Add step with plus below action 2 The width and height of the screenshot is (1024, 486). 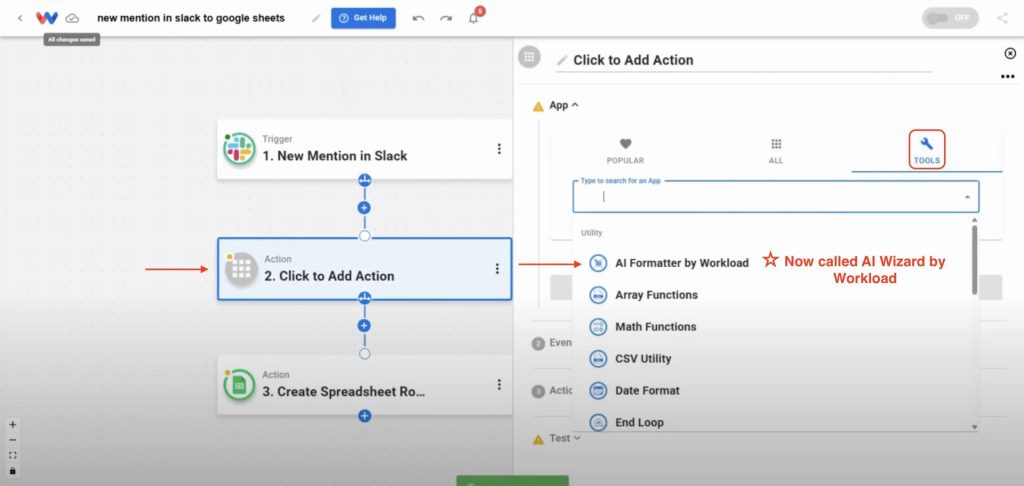[x=364, y=325]
